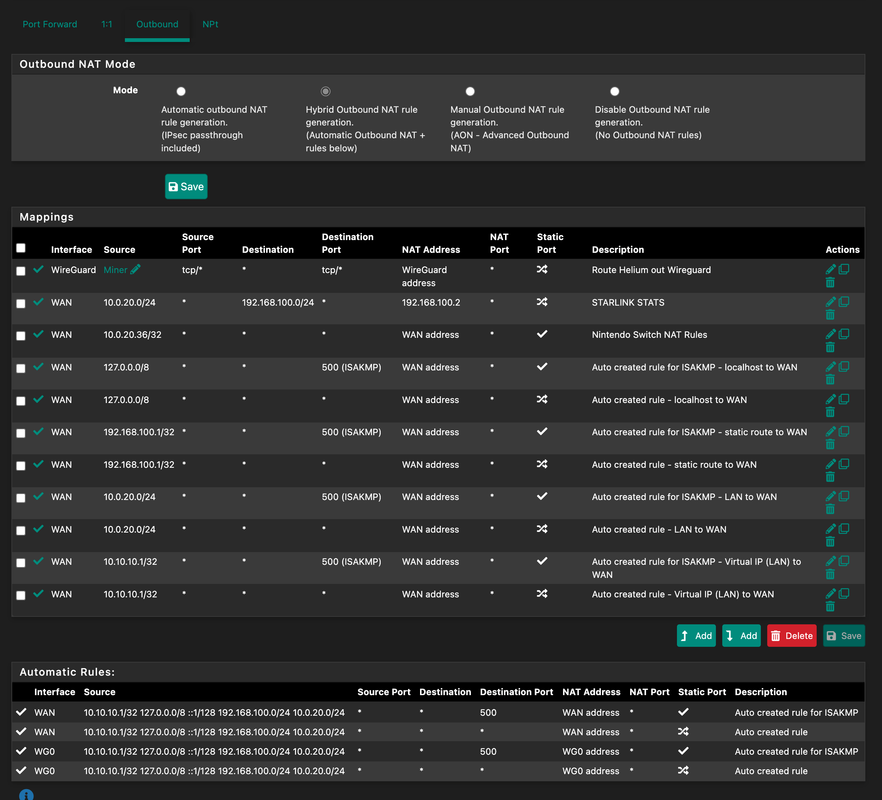
Task: Check the select-all checkbox in Mappings header
Action: coord(21,248)
